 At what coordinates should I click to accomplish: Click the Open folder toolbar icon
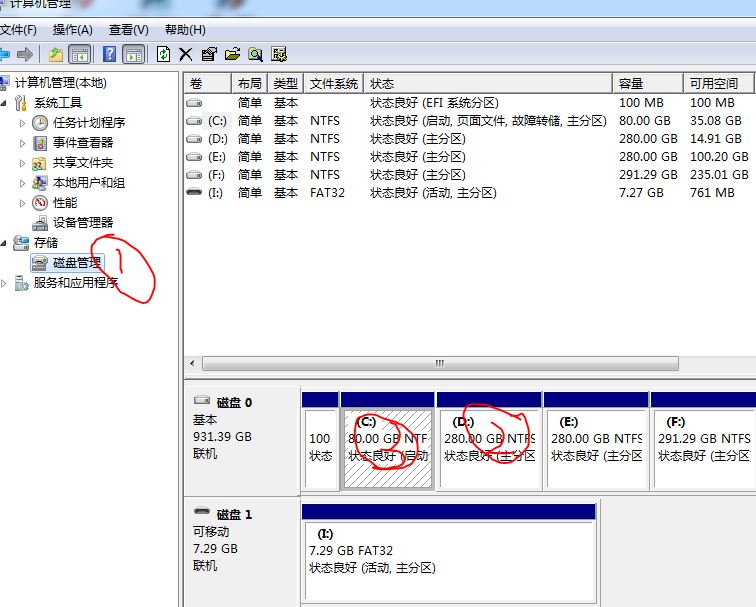(x=232, y=54)
